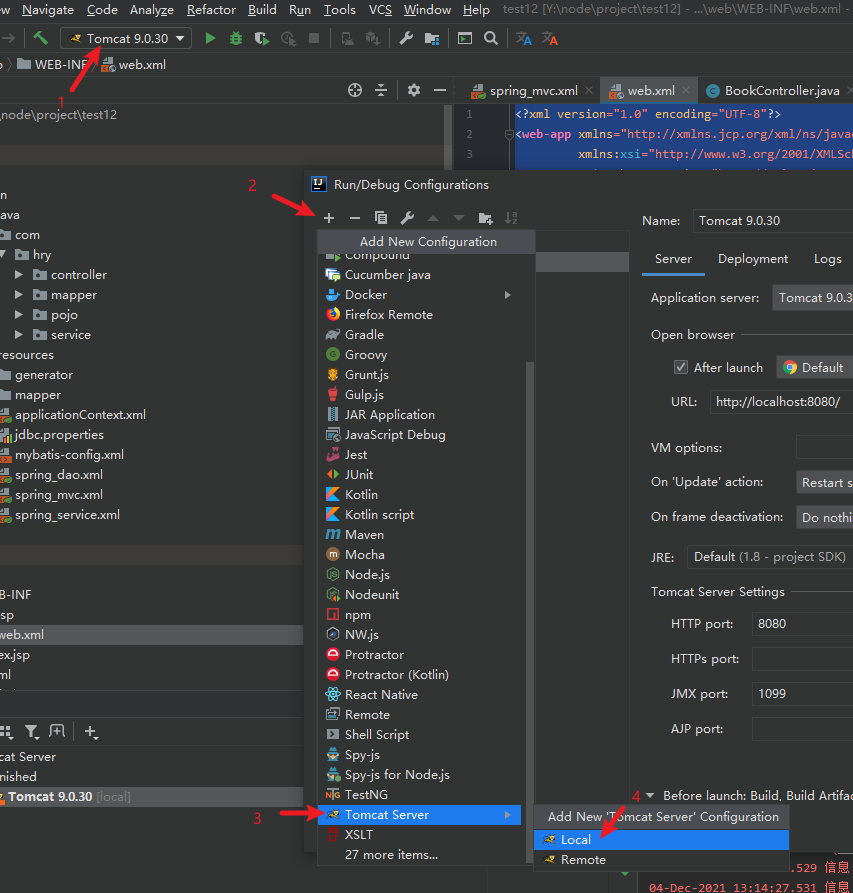The height and width of the screenshot is (893, 853).
Task: Edit templates wrench icon in dialog
Action: 407,218
